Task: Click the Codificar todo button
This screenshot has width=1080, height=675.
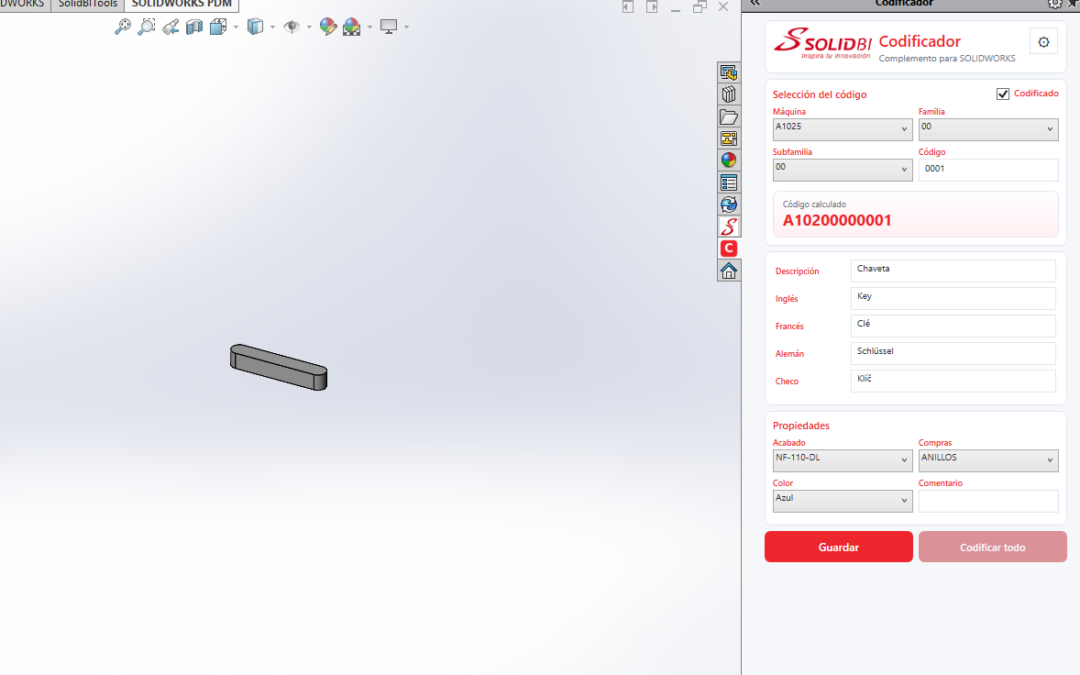Action: pyautogui.click(x=993, y=547)
